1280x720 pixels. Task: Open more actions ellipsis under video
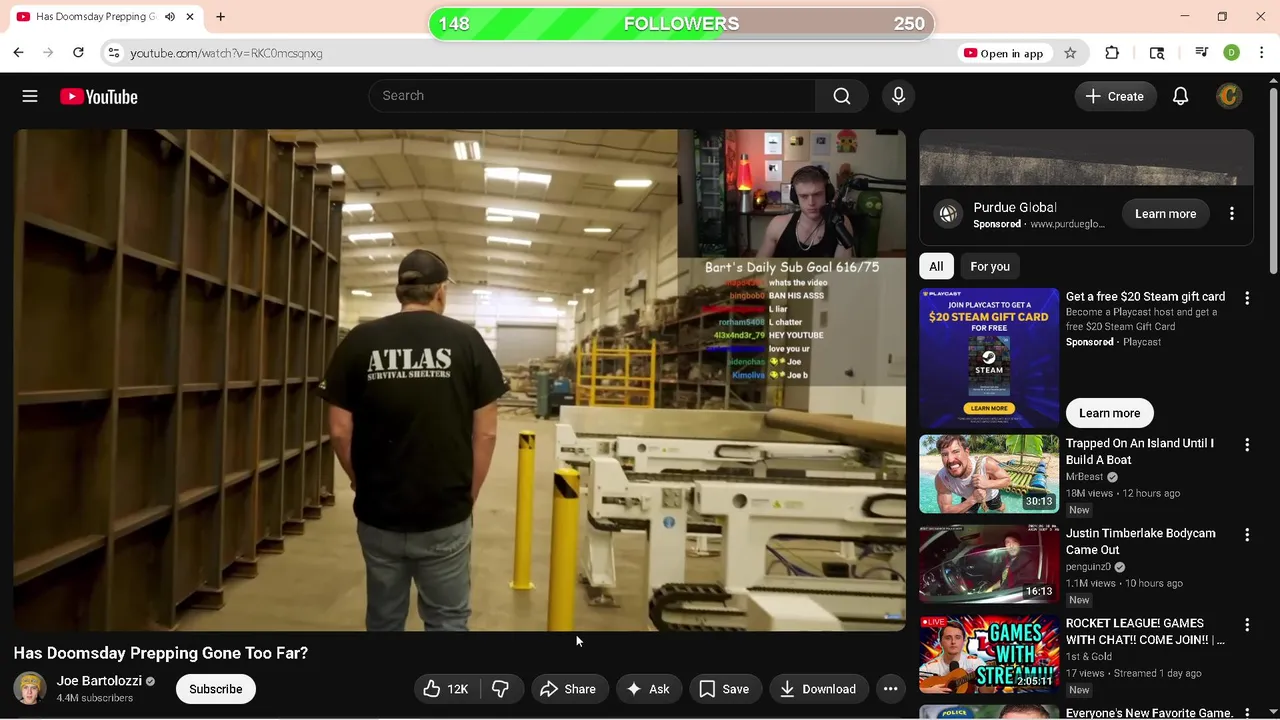click(x=890, y=689)
